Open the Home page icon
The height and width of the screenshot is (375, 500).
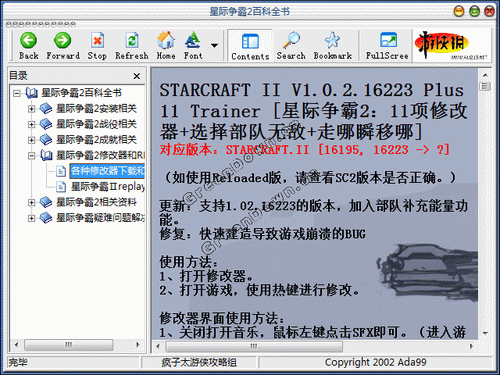[x=166, y=41]
